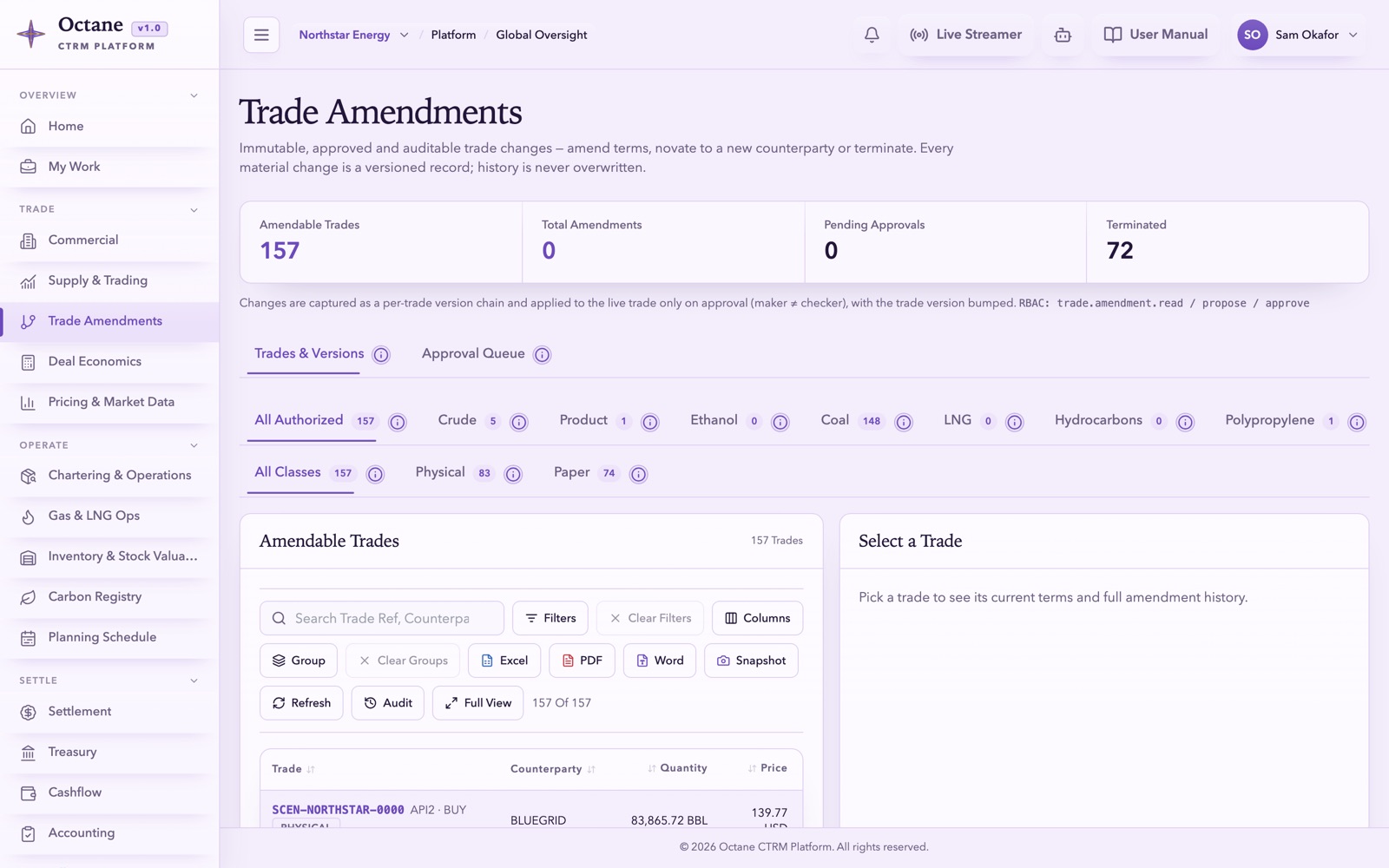Show info icon next to Product
Screen dimensions: 1389x868
point(650,422)
